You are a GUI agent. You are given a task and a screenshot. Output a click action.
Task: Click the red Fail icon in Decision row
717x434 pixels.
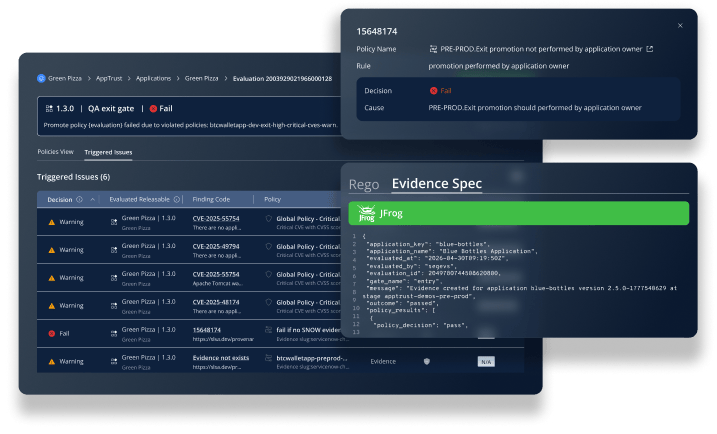click(x=433, y=91)
